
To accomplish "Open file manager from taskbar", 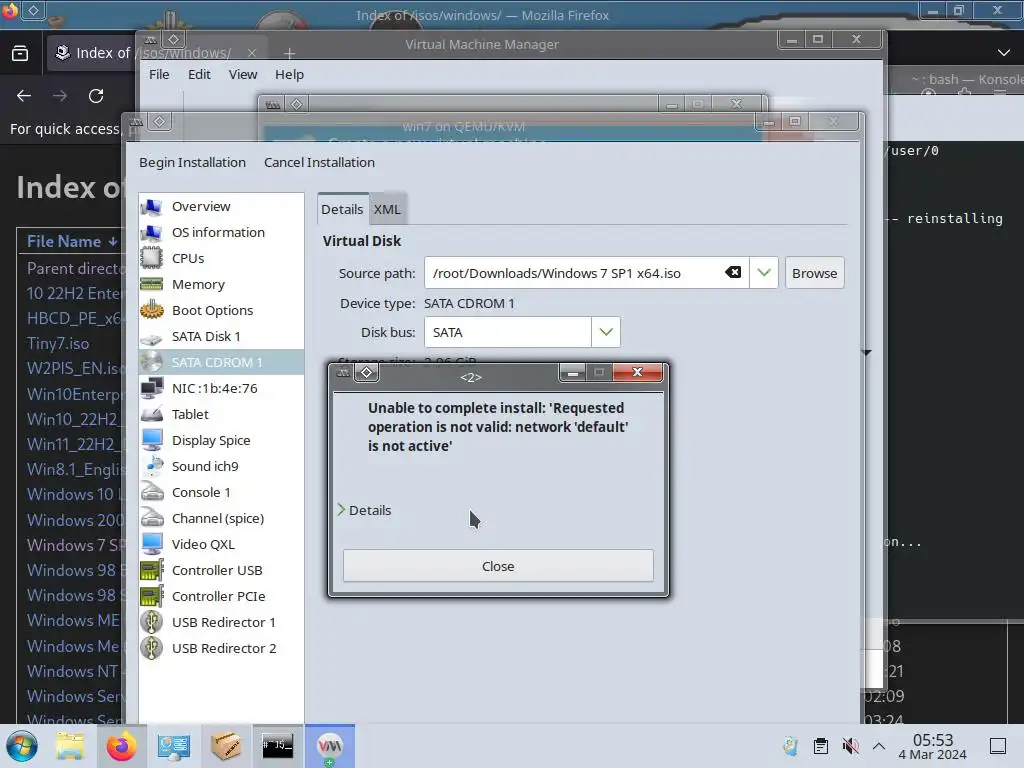I will [70, 746].
